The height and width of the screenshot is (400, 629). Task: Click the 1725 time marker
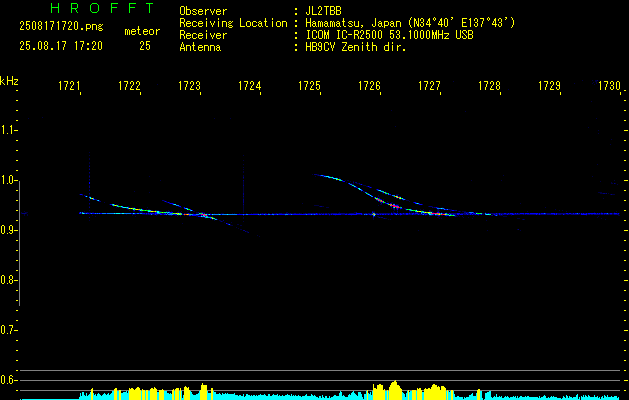click(309, 86)
